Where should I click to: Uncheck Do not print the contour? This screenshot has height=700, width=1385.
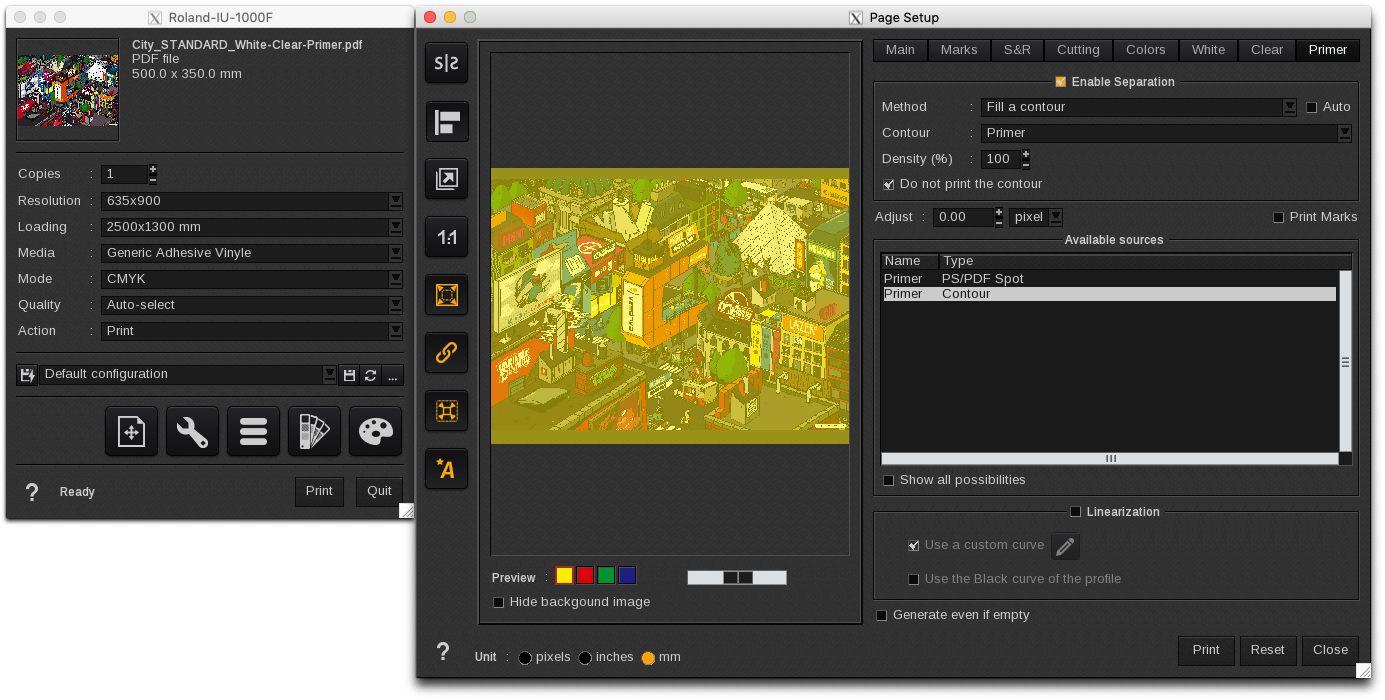point(888,184)
